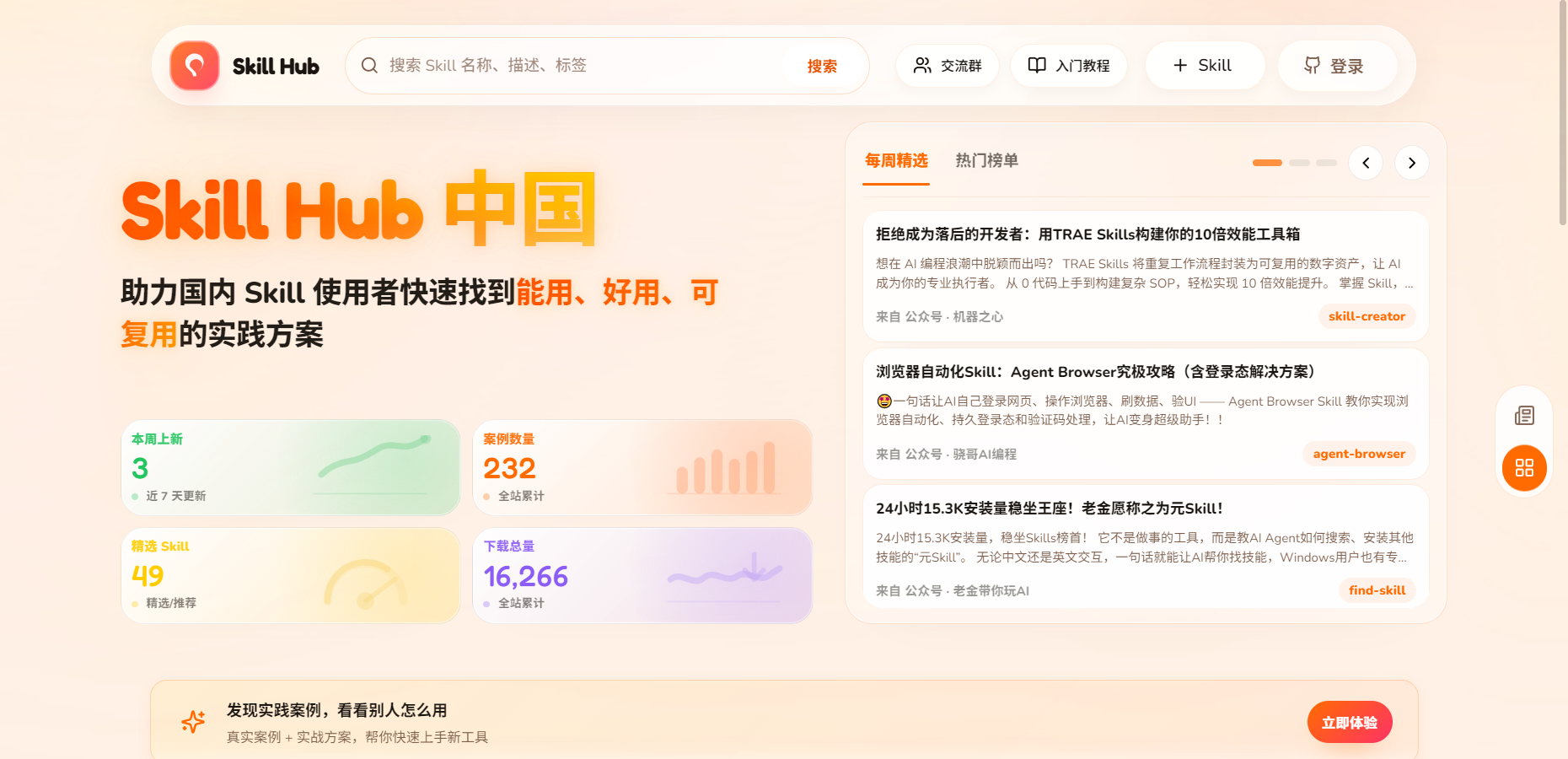Click the Skill Hub logo icon
Viewport: 1568px width, 759px height.
click(x=195, y=66)
